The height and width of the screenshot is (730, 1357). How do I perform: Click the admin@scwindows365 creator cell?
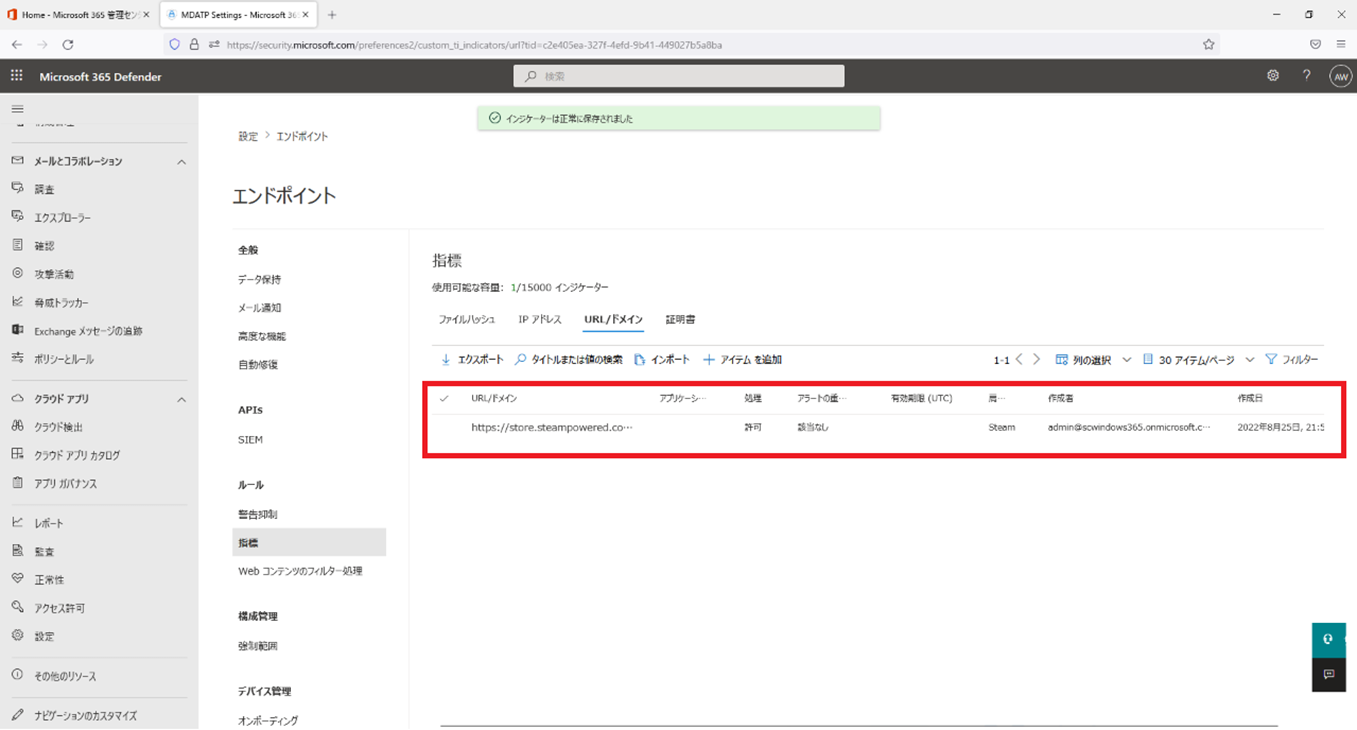point(1129,427)
